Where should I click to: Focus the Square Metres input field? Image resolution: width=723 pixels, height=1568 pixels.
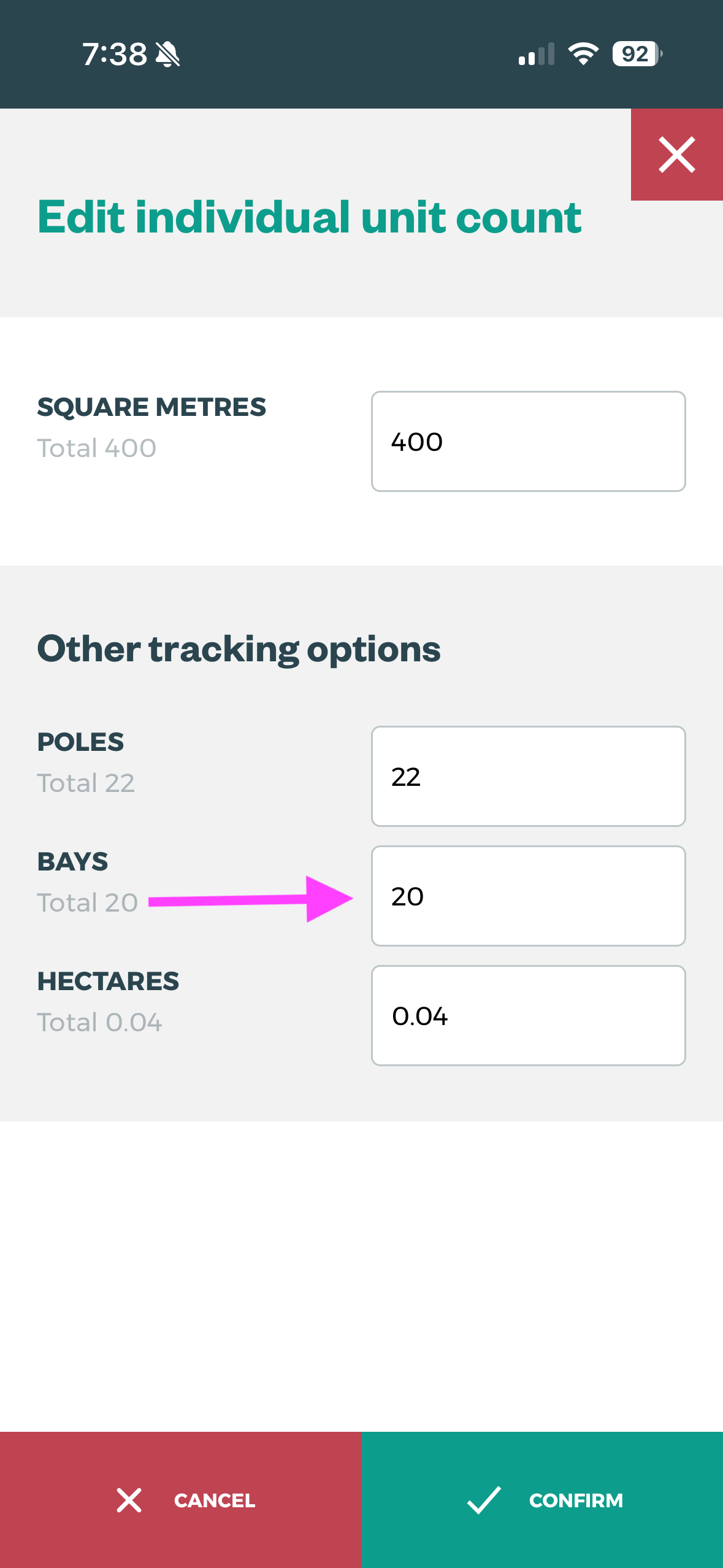(528, 441)
